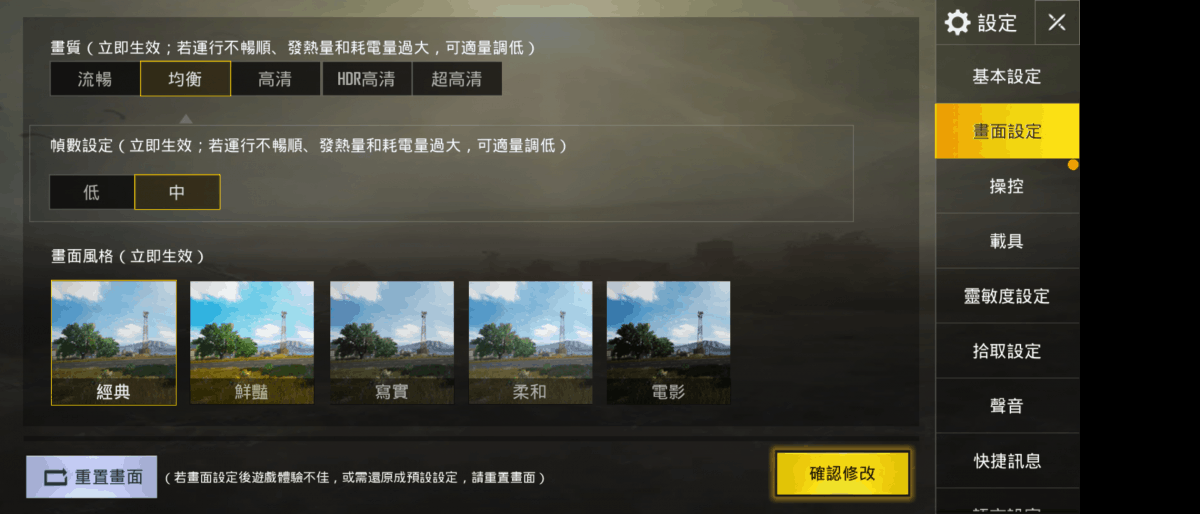Set graphics quality to 均衡
Screen dimensions: 1200x514
click(x=186, y=79)
